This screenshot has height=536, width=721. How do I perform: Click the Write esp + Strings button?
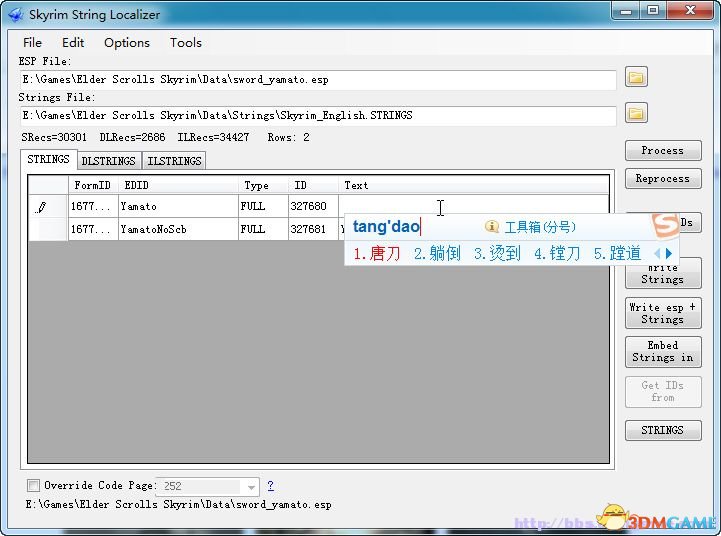pos(663,313)
